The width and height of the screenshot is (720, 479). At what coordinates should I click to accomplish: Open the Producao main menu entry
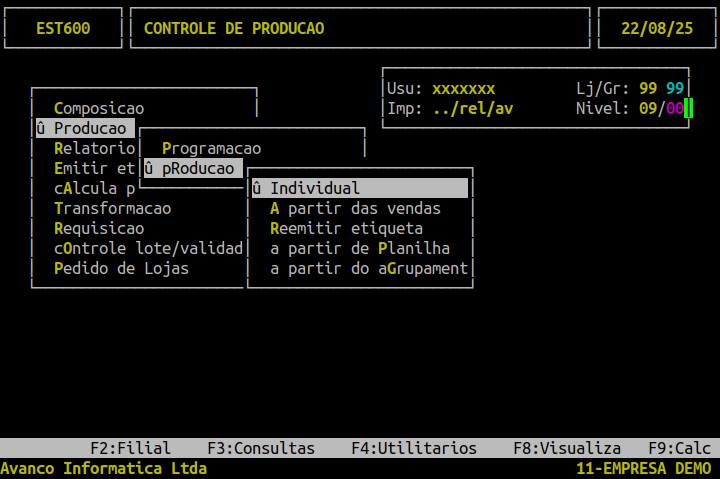pos(85,128)
